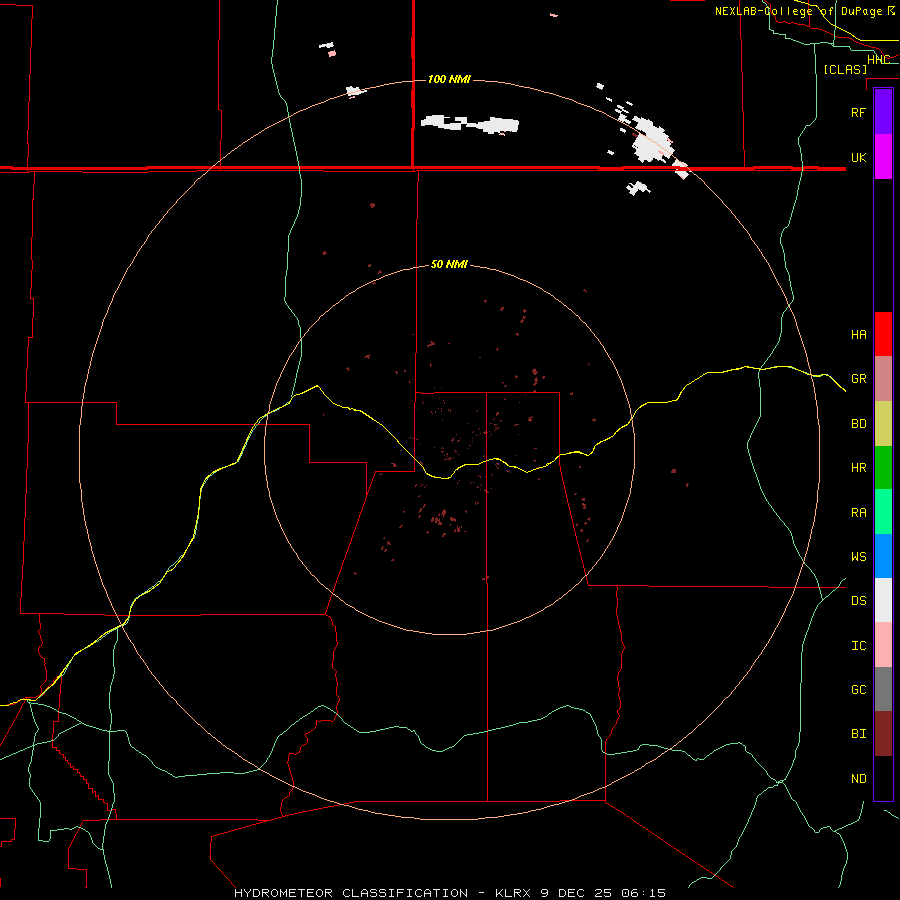This screenshot has width=900, height=900.
Task: Click the light pink IC legend color
Action: (883, 645)
